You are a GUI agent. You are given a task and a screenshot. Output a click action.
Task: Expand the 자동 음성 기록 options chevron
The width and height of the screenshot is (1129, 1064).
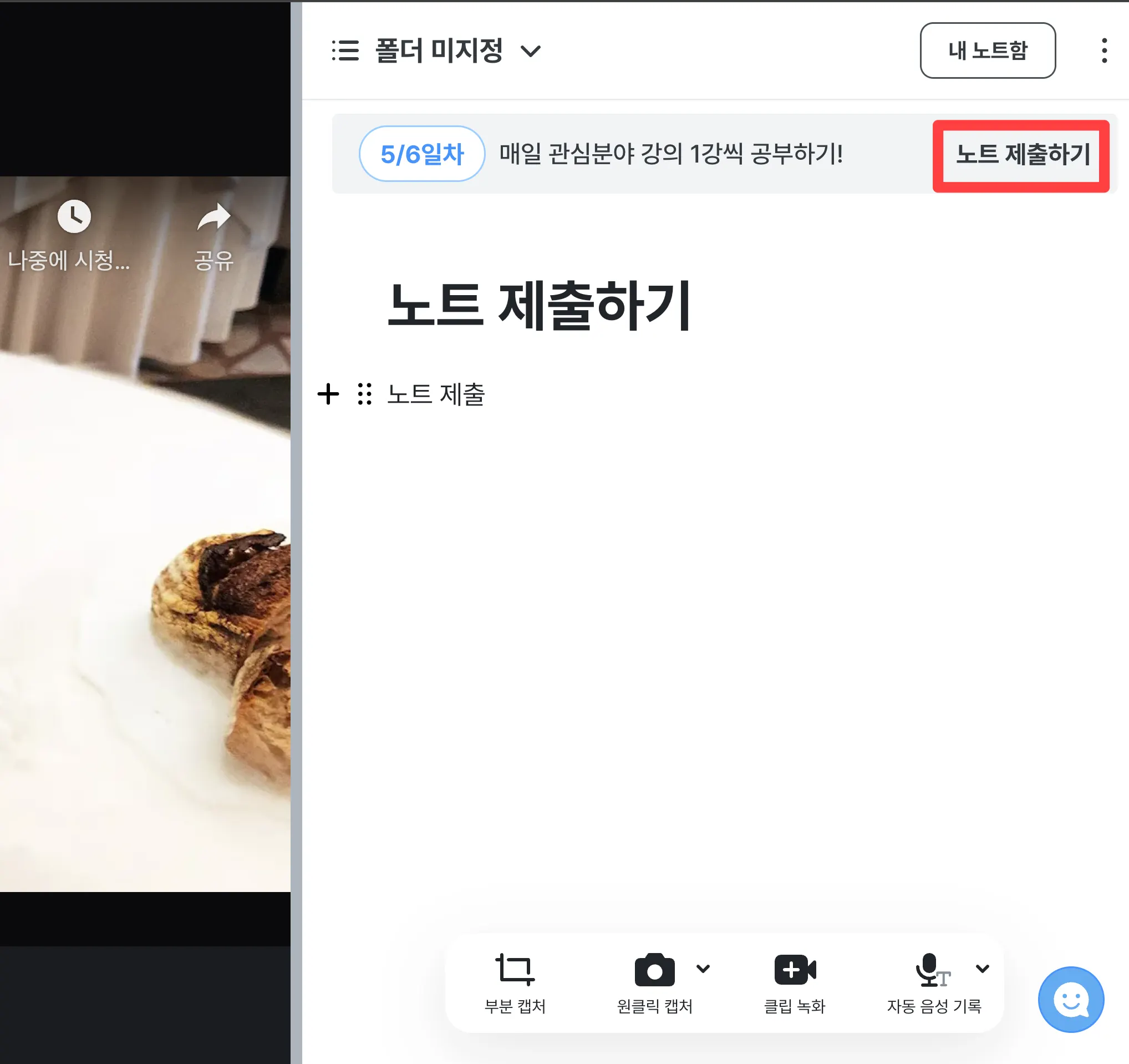983,969
